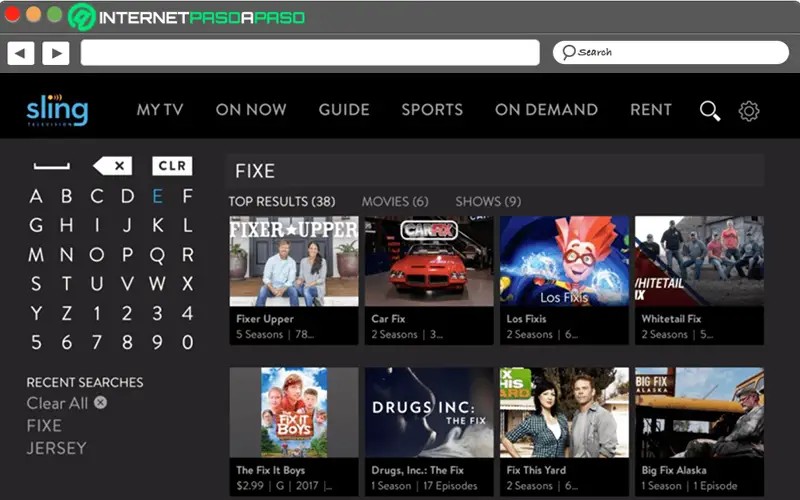The width and height of the screenshot is (800, 500).
Task: Click the browser back arrow button
Action: (x=21, y=53)
